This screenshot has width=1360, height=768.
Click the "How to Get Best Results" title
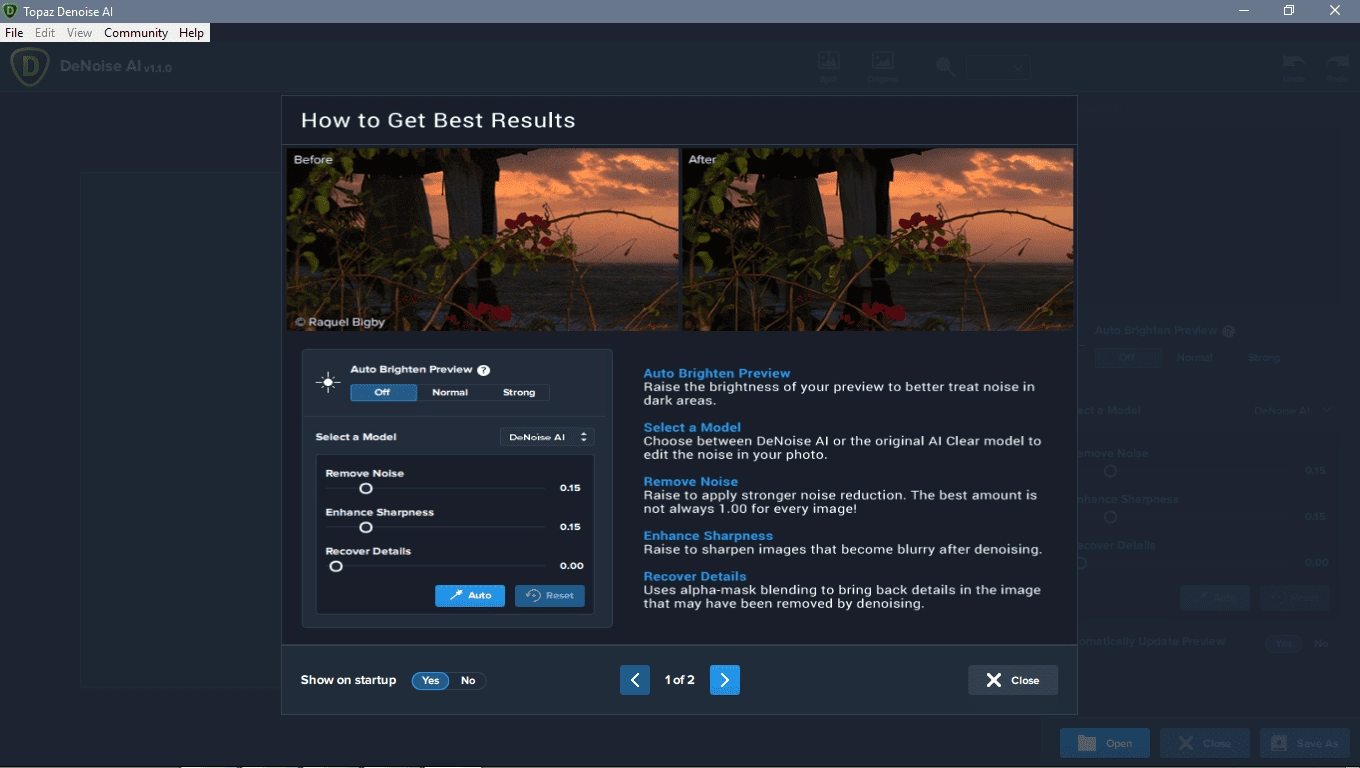click(x=438, y=121)
